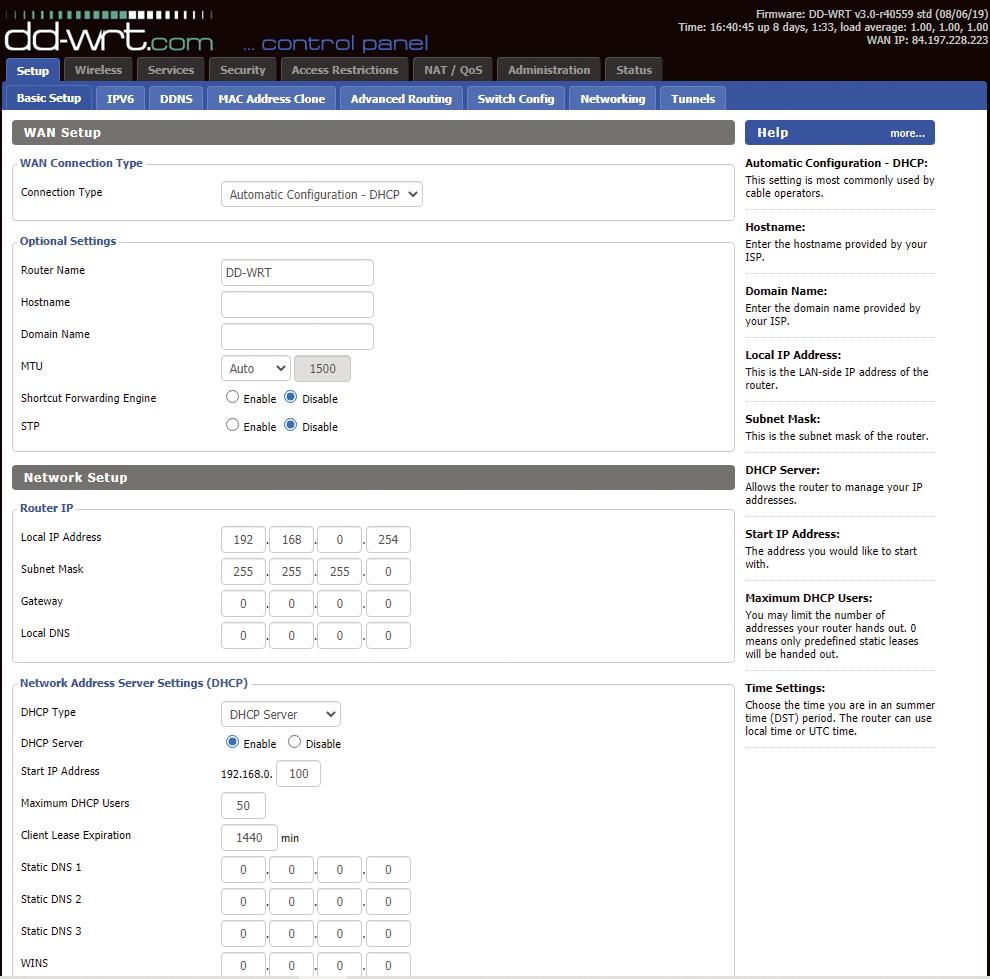Expand the Connection Type dropdown
The image size is (990, 979).
(x=322, y=194)
